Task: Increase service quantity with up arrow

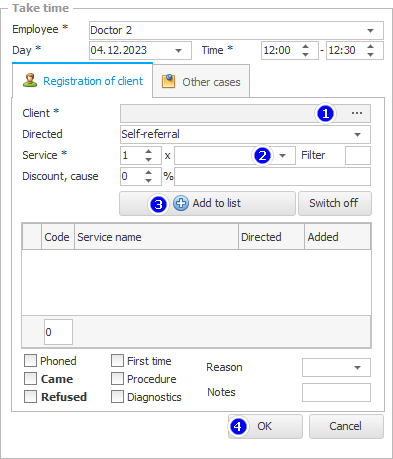Action: (x=149, y=152)
